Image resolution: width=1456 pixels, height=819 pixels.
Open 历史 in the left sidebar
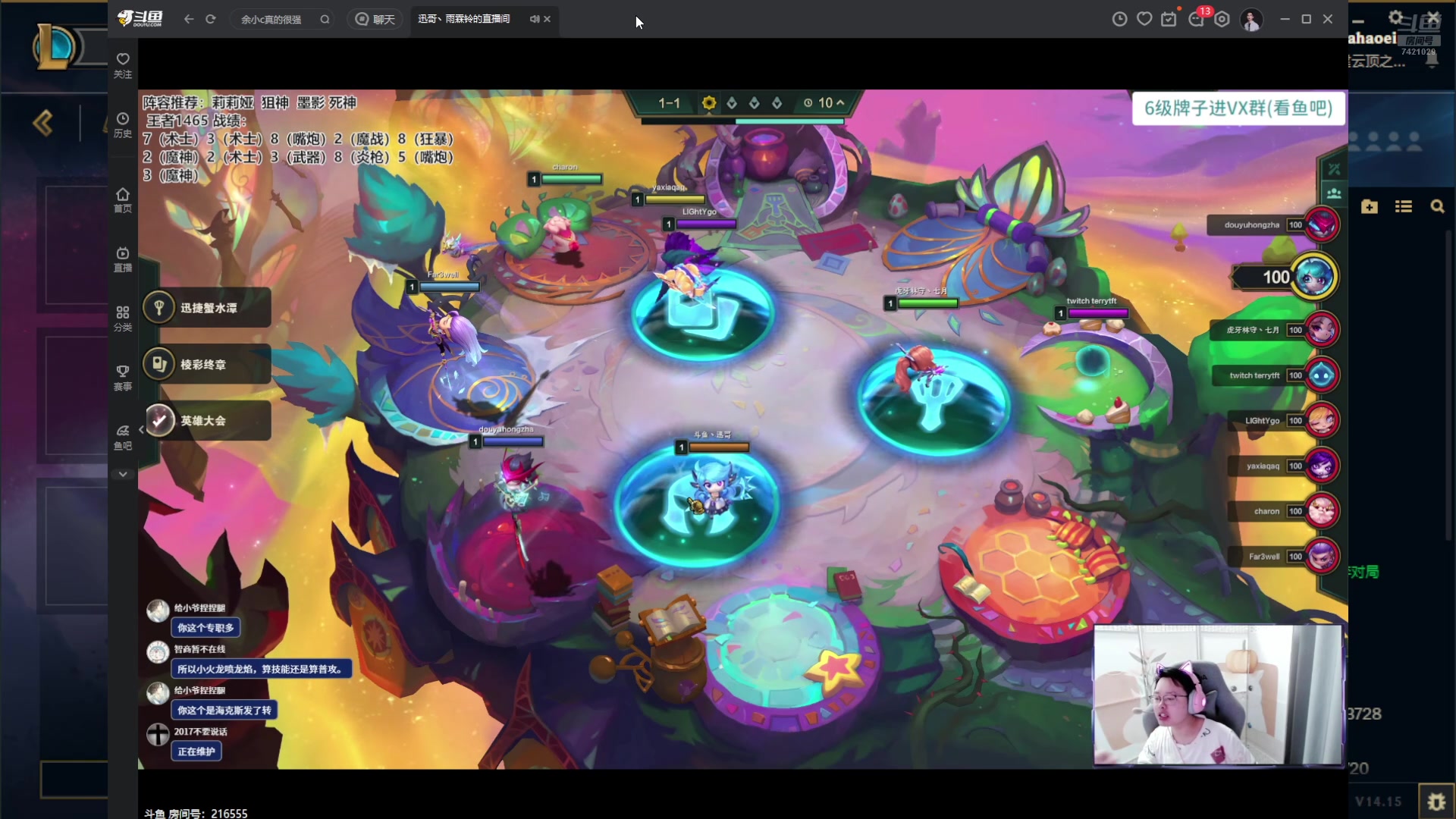123,124
